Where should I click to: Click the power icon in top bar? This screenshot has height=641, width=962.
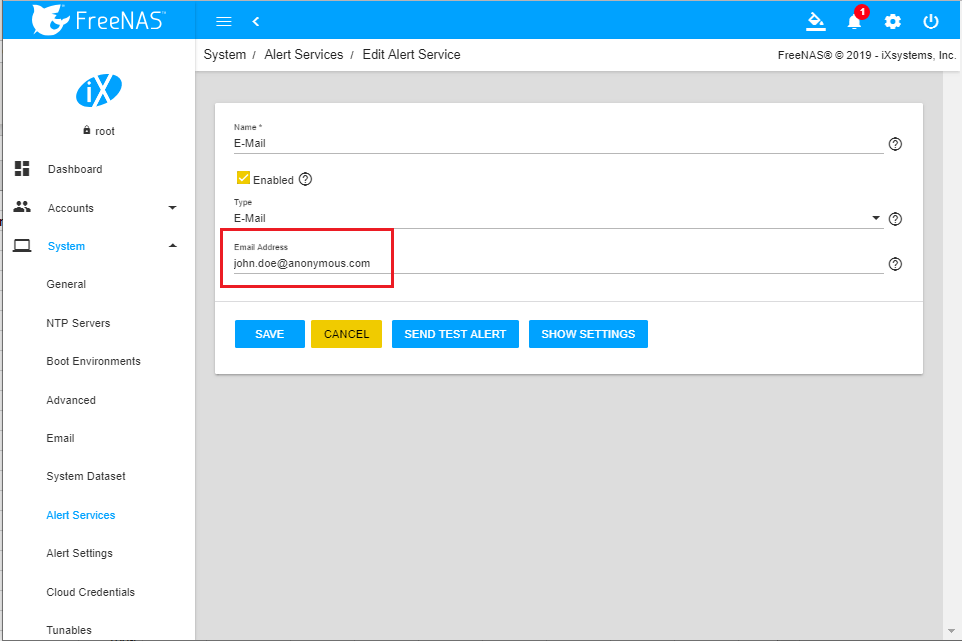930,21
